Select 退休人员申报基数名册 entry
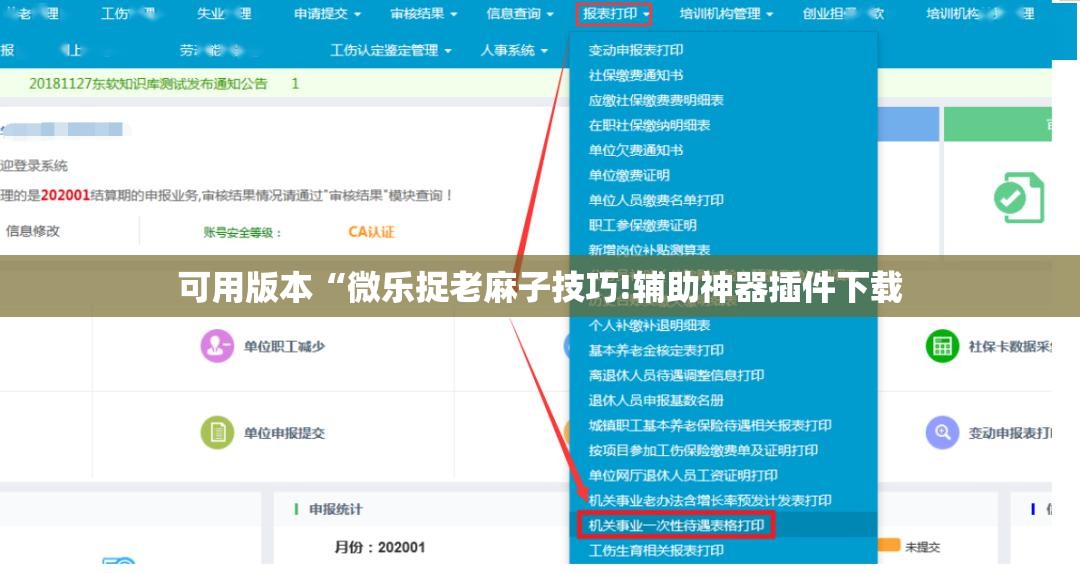Viewport: 1080px width, 573px height. coord(656,400)
